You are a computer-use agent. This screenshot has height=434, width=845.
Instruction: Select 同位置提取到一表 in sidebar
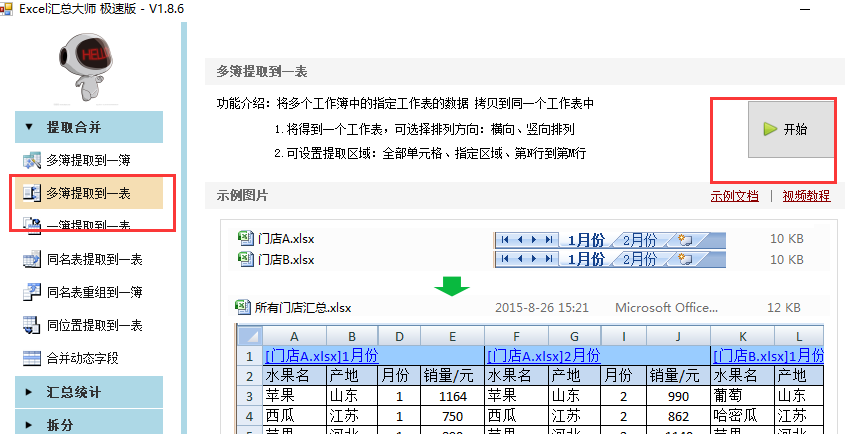89,325
